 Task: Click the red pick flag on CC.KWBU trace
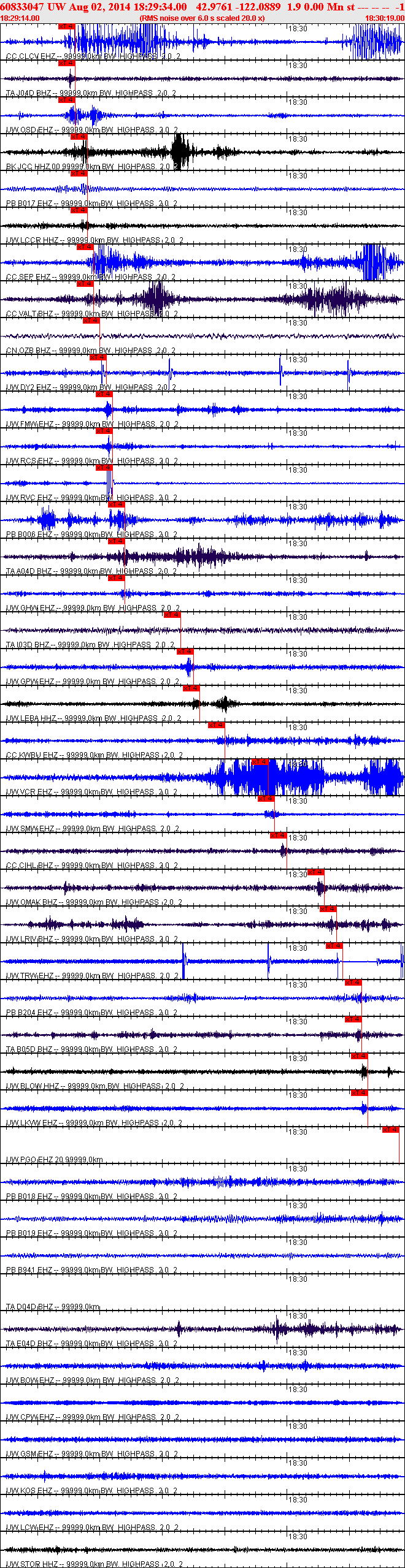click(216, 725)
